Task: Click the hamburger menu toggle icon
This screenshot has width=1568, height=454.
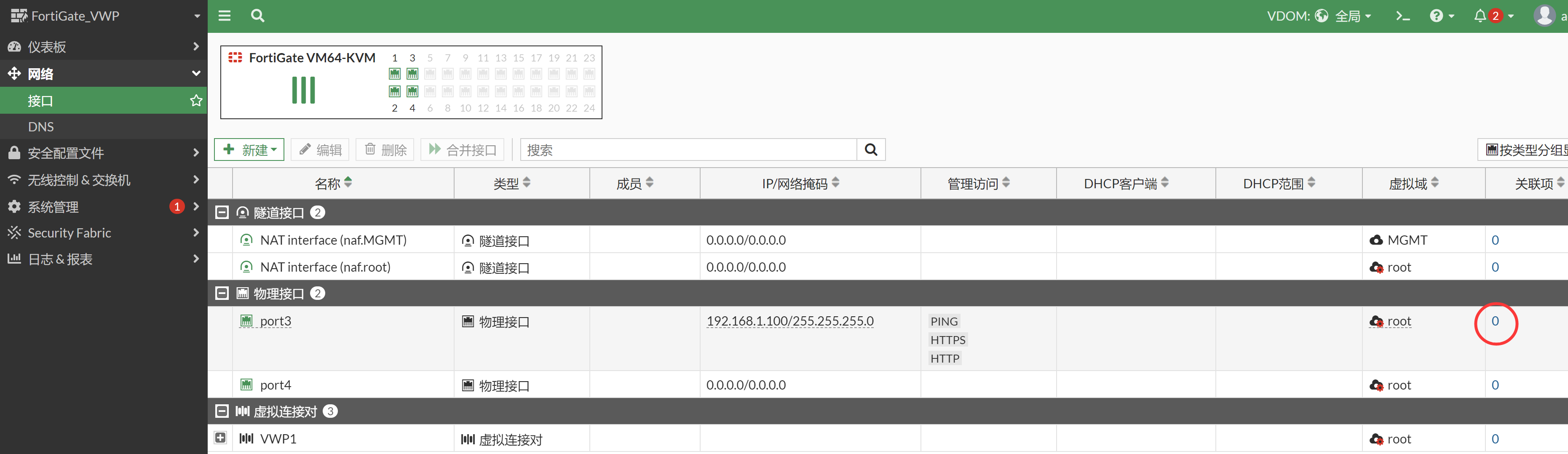Action: (225, 16)
